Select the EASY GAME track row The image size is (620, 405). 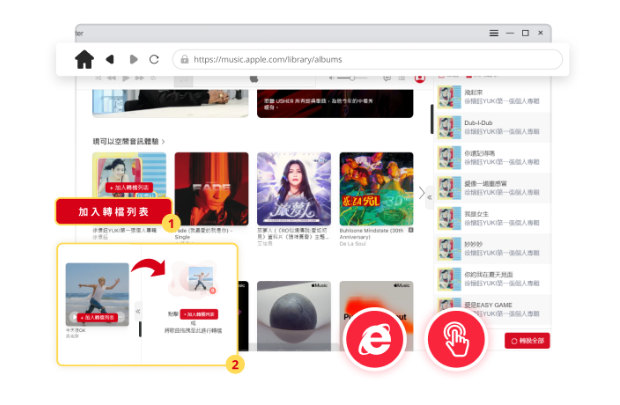point(493,310)
